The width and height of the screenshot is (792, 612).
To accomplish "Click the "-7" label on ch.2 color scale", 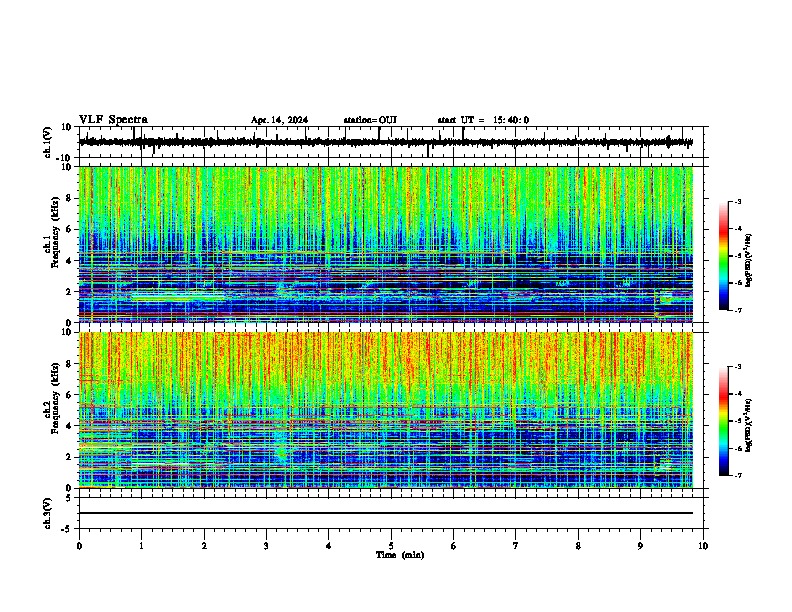I will pyautogui.click(x=737, y=476).
